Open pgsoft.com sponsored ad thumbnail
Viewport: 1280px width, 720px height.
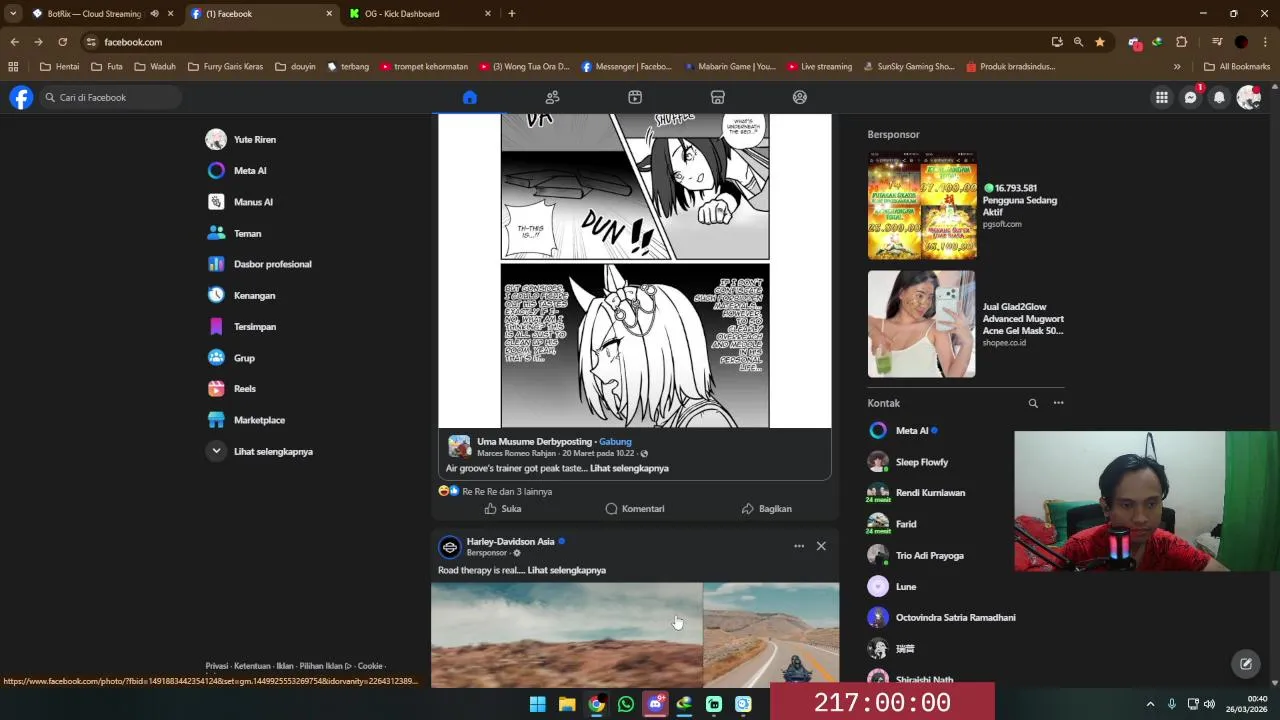click(922, 206)
